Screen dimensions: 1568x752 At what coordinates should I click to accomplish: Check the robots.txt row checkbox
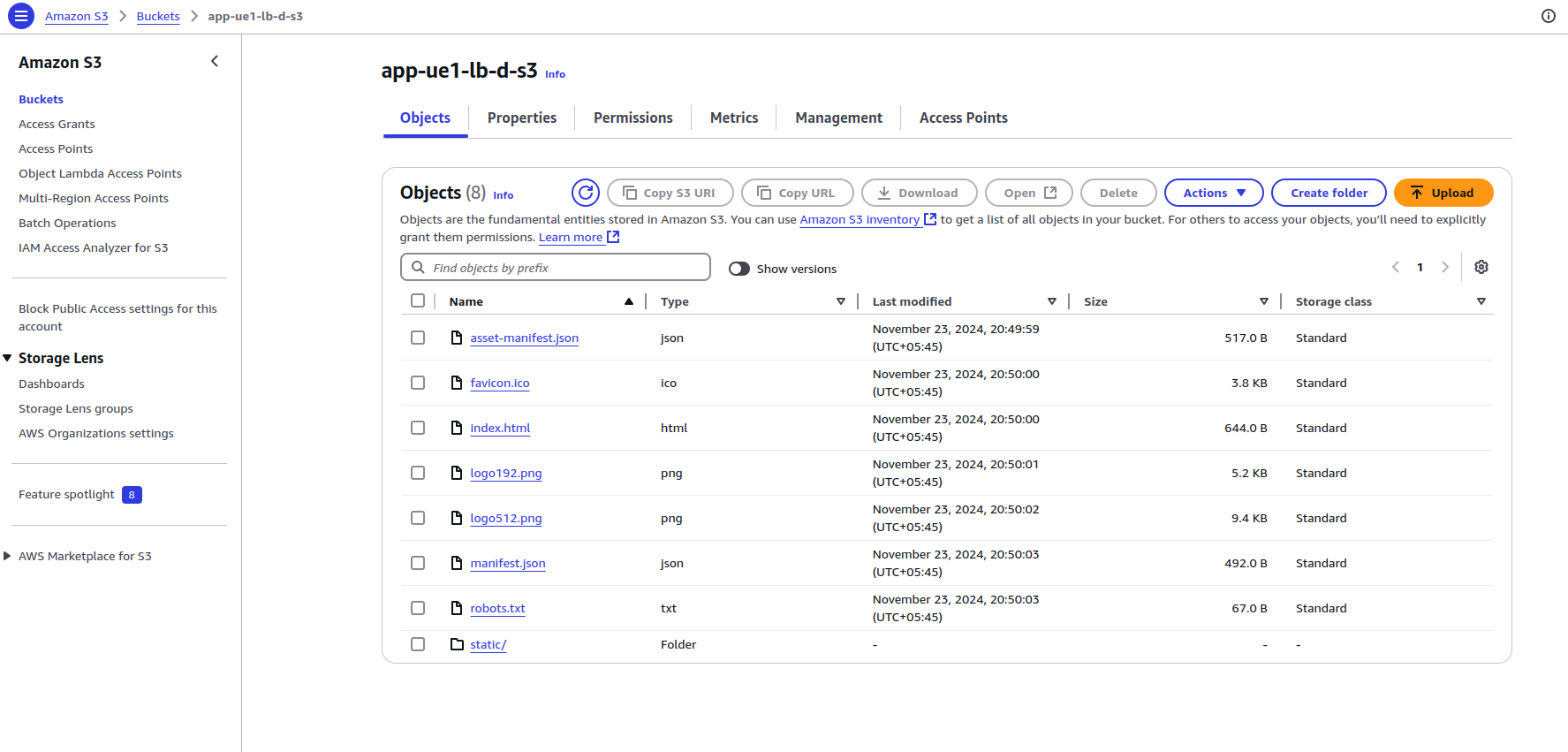[x=418, y=608]
